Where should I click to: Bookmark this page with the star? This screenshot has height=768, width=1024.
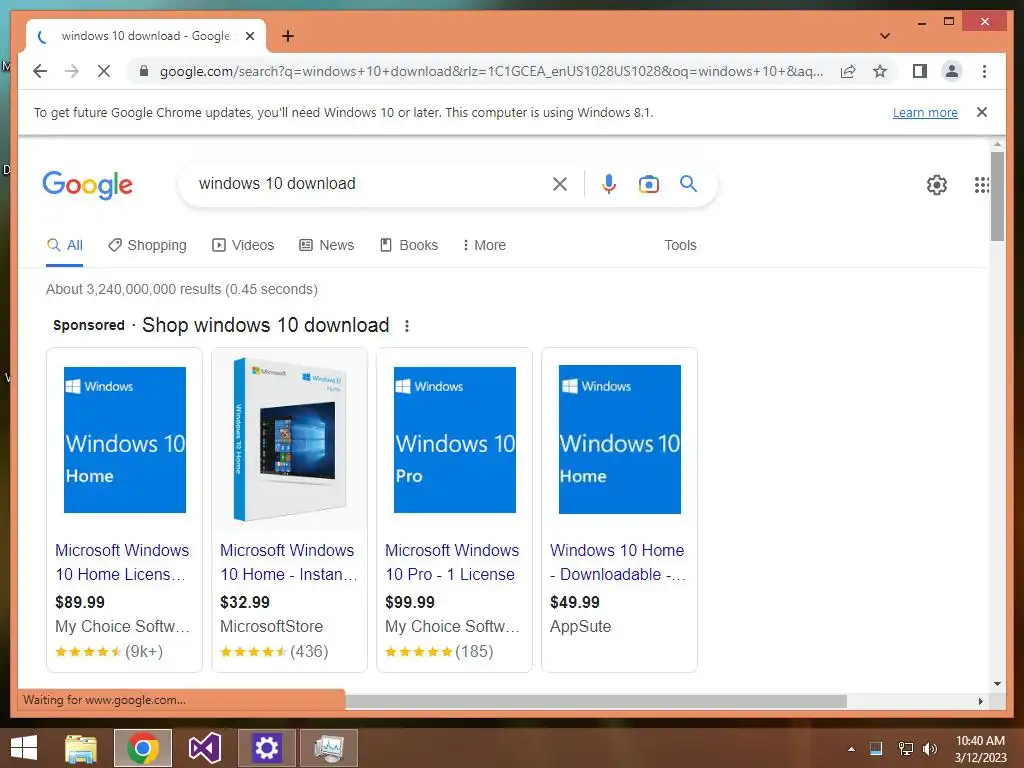tap(880, 71)
